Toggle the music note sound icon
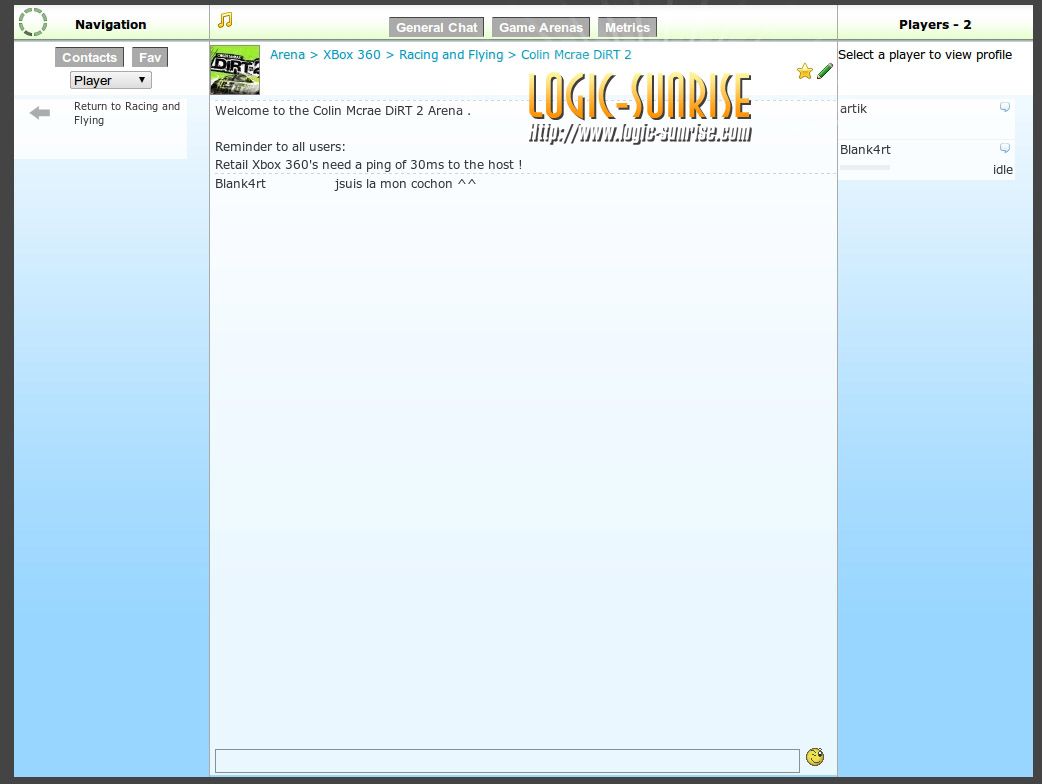This screenshot has width=1042, height=784. click(225, 20)
